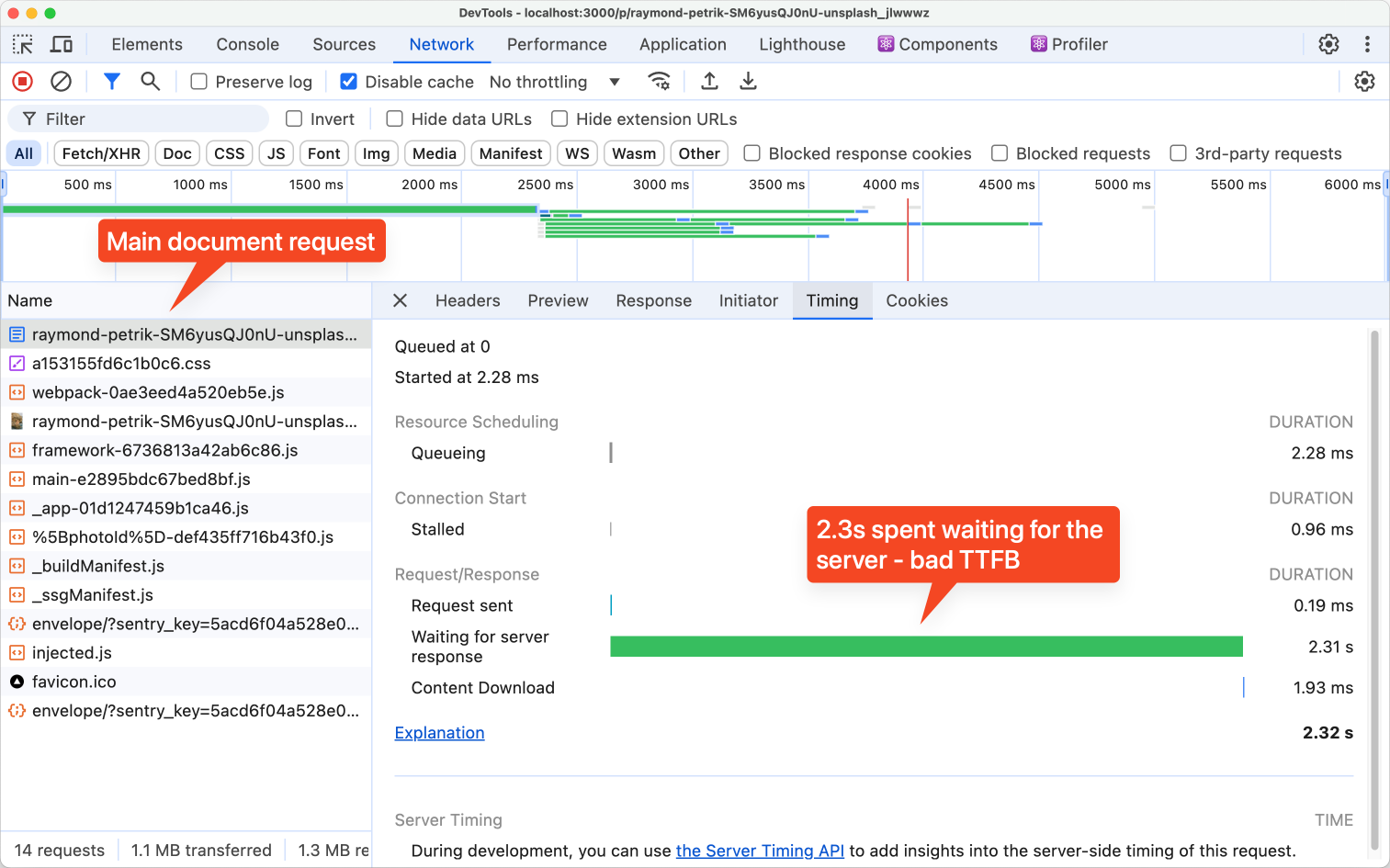Click the Filter text field
Viewport: 1390px width, 868px height.
[x=139, y=118]
